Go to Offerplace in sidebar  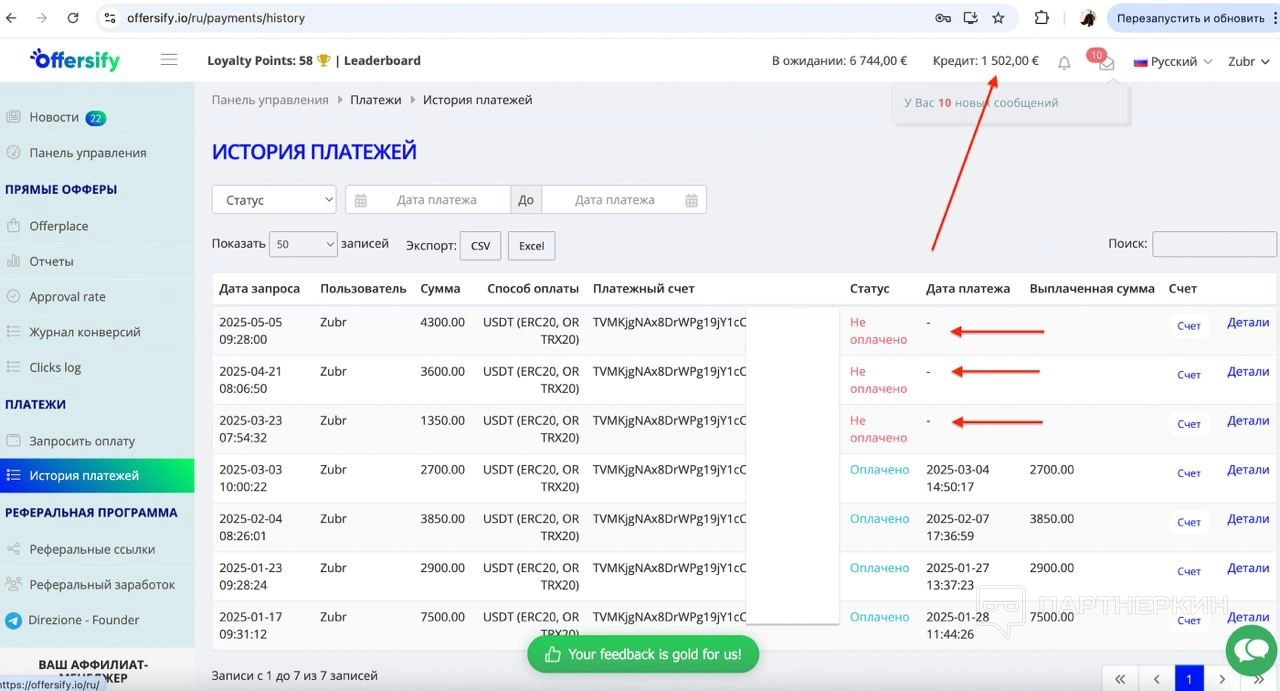pos(59,226)
